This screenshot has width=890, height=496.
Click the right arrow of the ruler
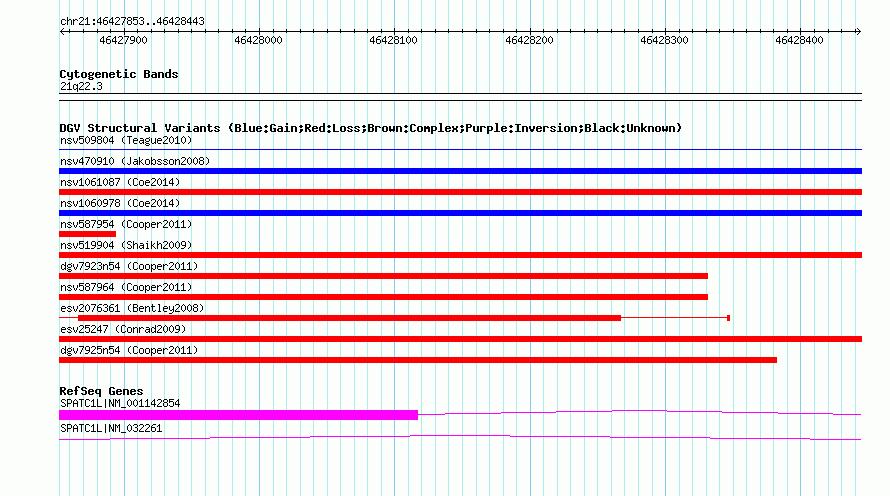(x=858, y=32)
